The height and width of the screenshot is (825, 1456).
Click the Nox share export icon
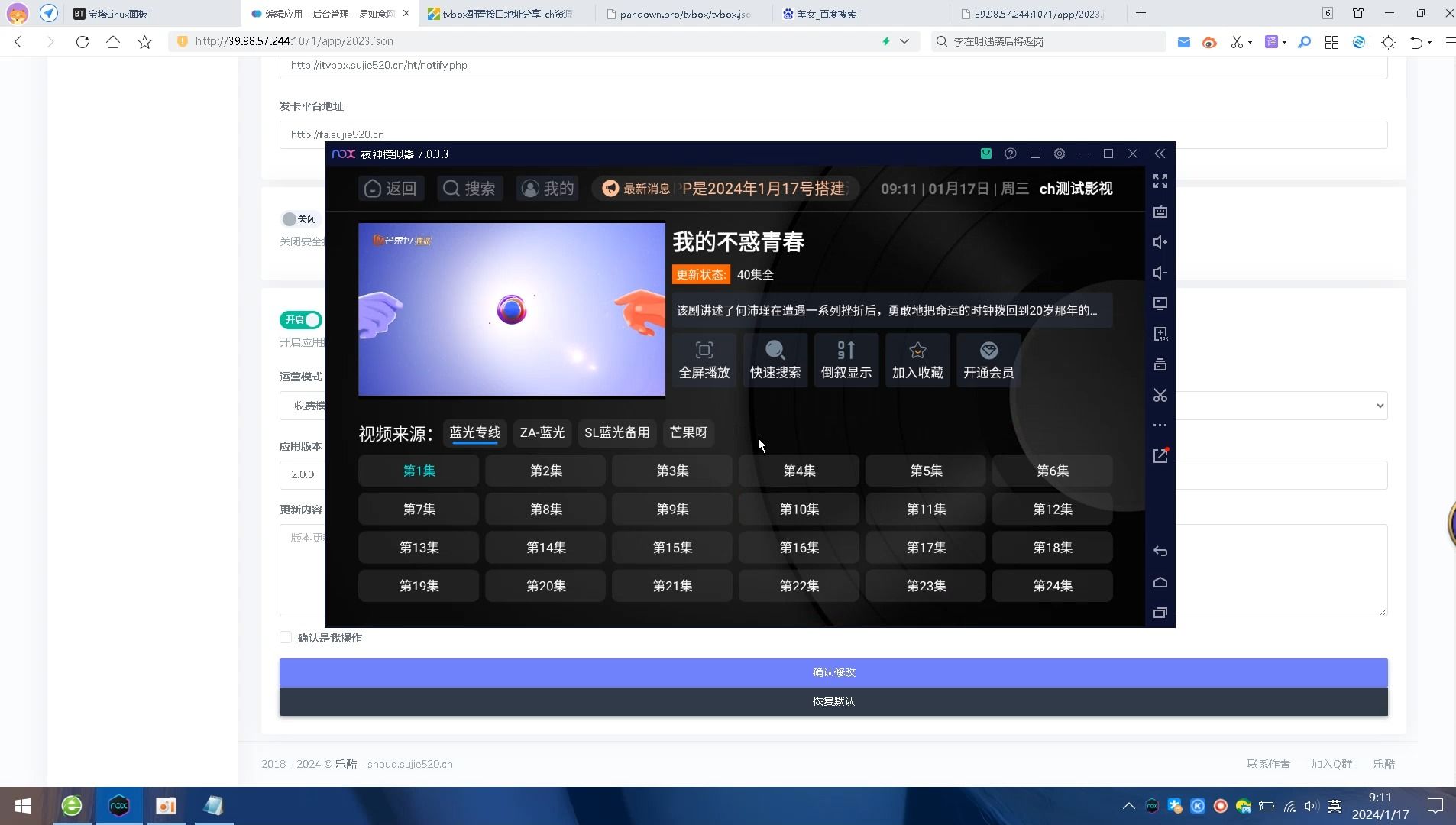point(1160,455)
